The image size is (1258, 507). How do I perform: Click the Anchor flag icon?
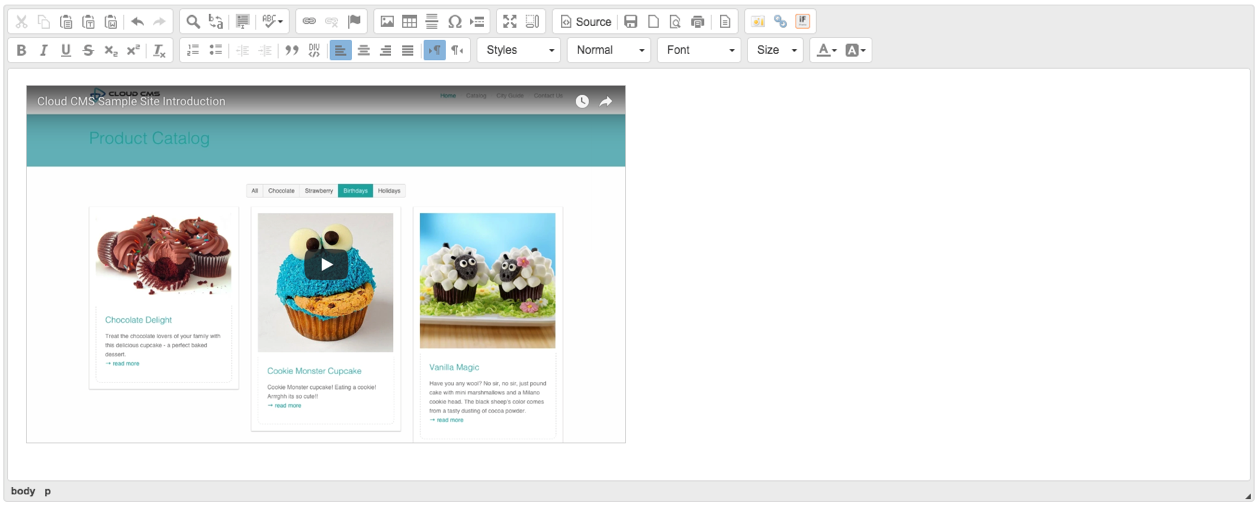click(x=354, y=21)
